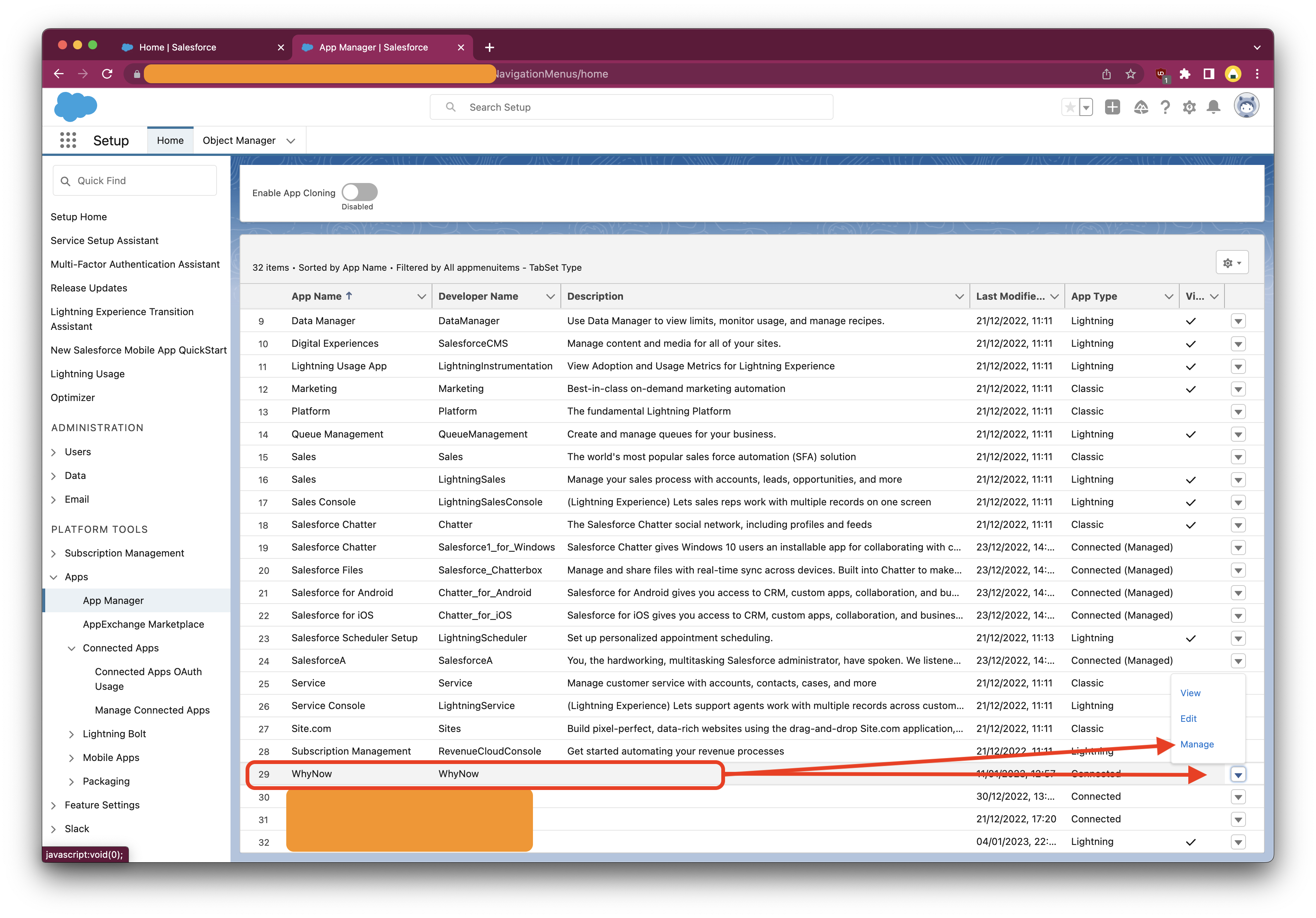Open the Object Manager tab dropdown chevron
This screenshot has height=918, width=1316.
pyautogui.click(x=291, y=141)
